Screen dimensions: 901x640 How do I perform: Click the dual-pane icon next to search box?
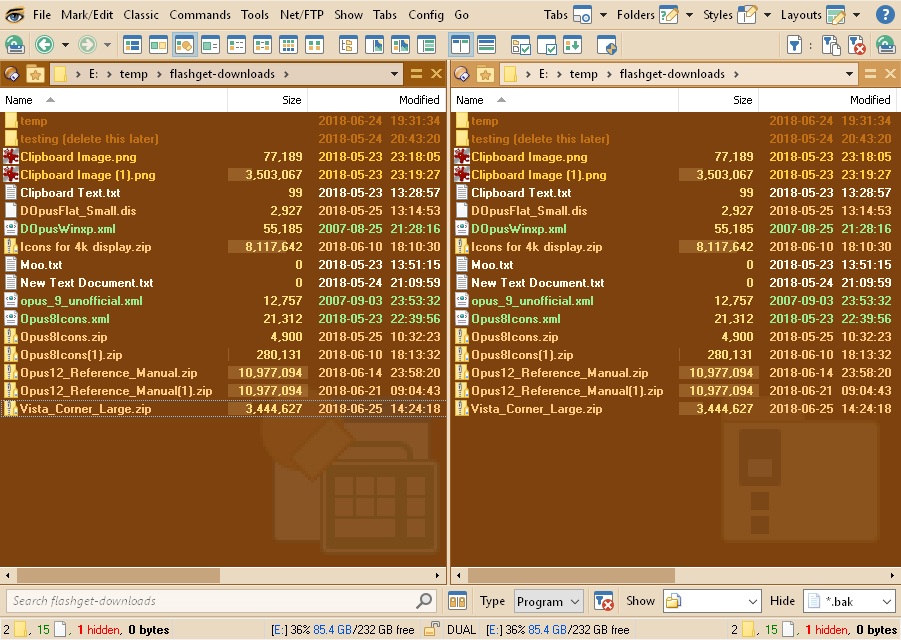[x=457, y=602]
